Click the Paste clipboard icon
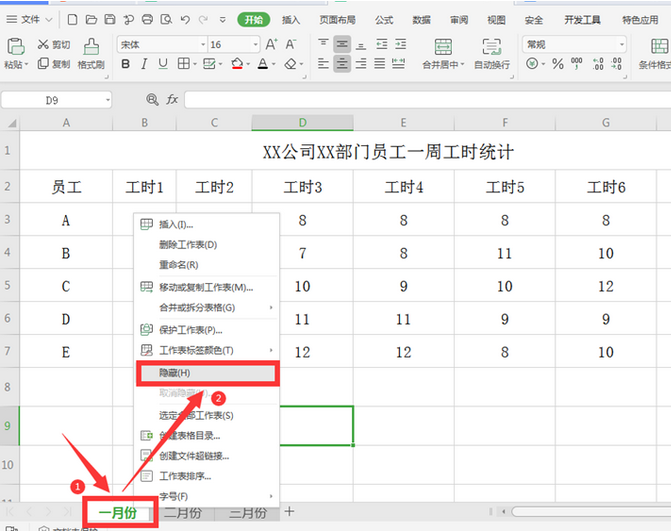The height and width of the screenshot is (532, 671). point(15,46)
